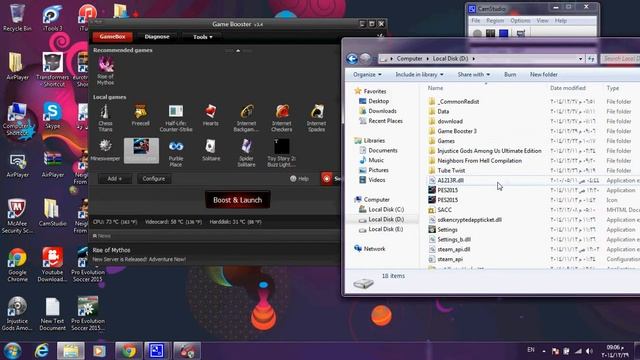The height and width of the screenshot is (360, 640).
Task: Expand the address bar history dropdown
Action: point(580,59)
